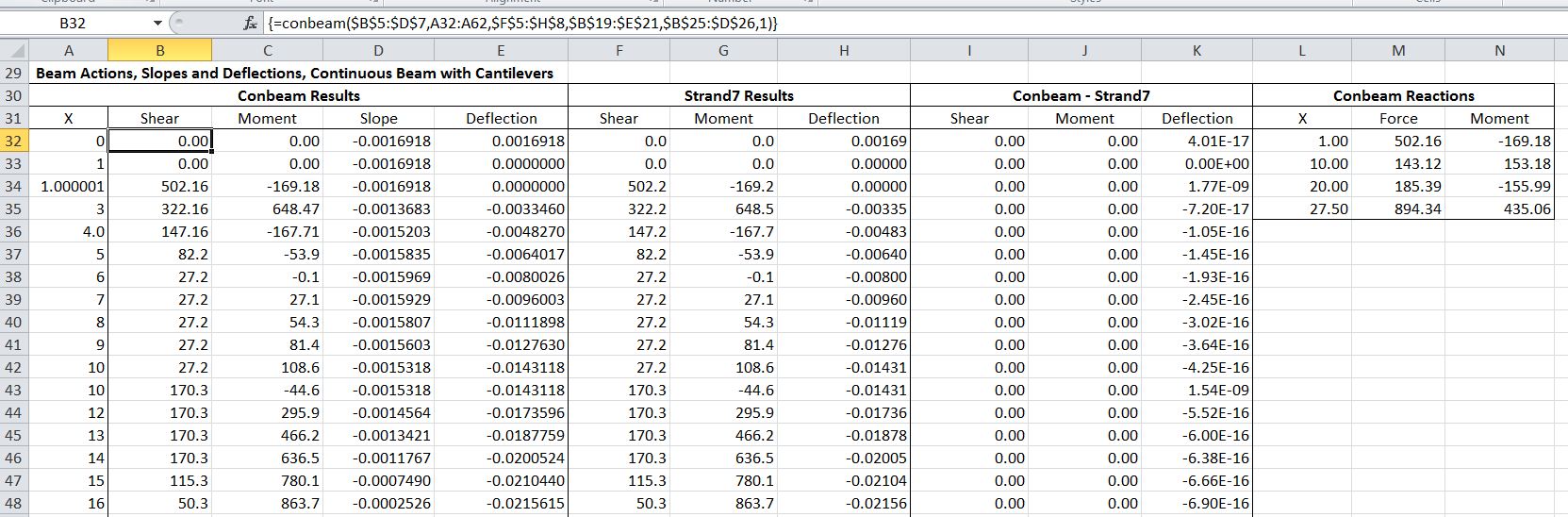
Task: Click the 'Slope' column heading cell
Action: 378,119
